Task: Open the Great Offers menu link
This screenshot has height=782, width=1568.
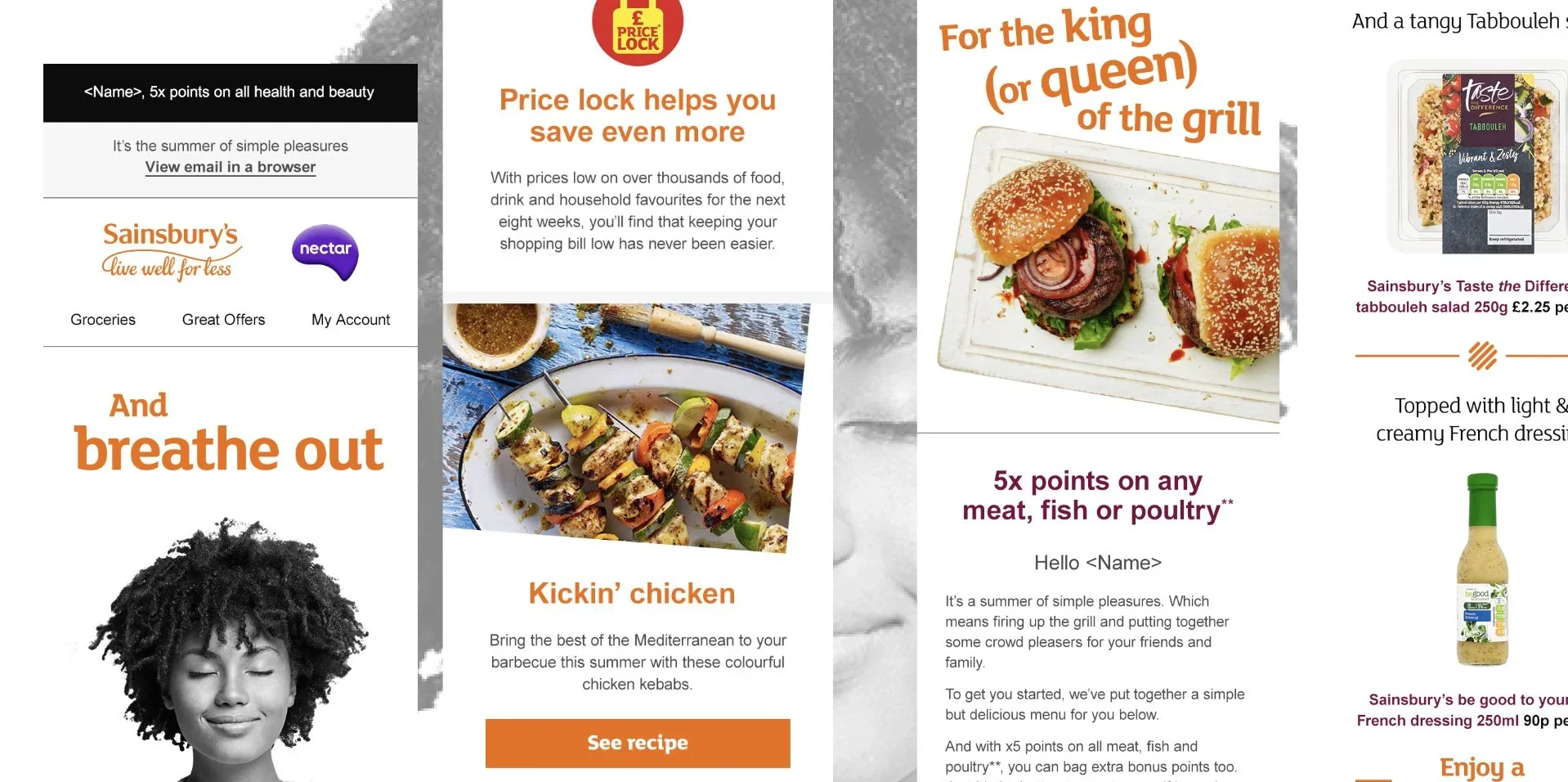Action: tap(223, 320)
